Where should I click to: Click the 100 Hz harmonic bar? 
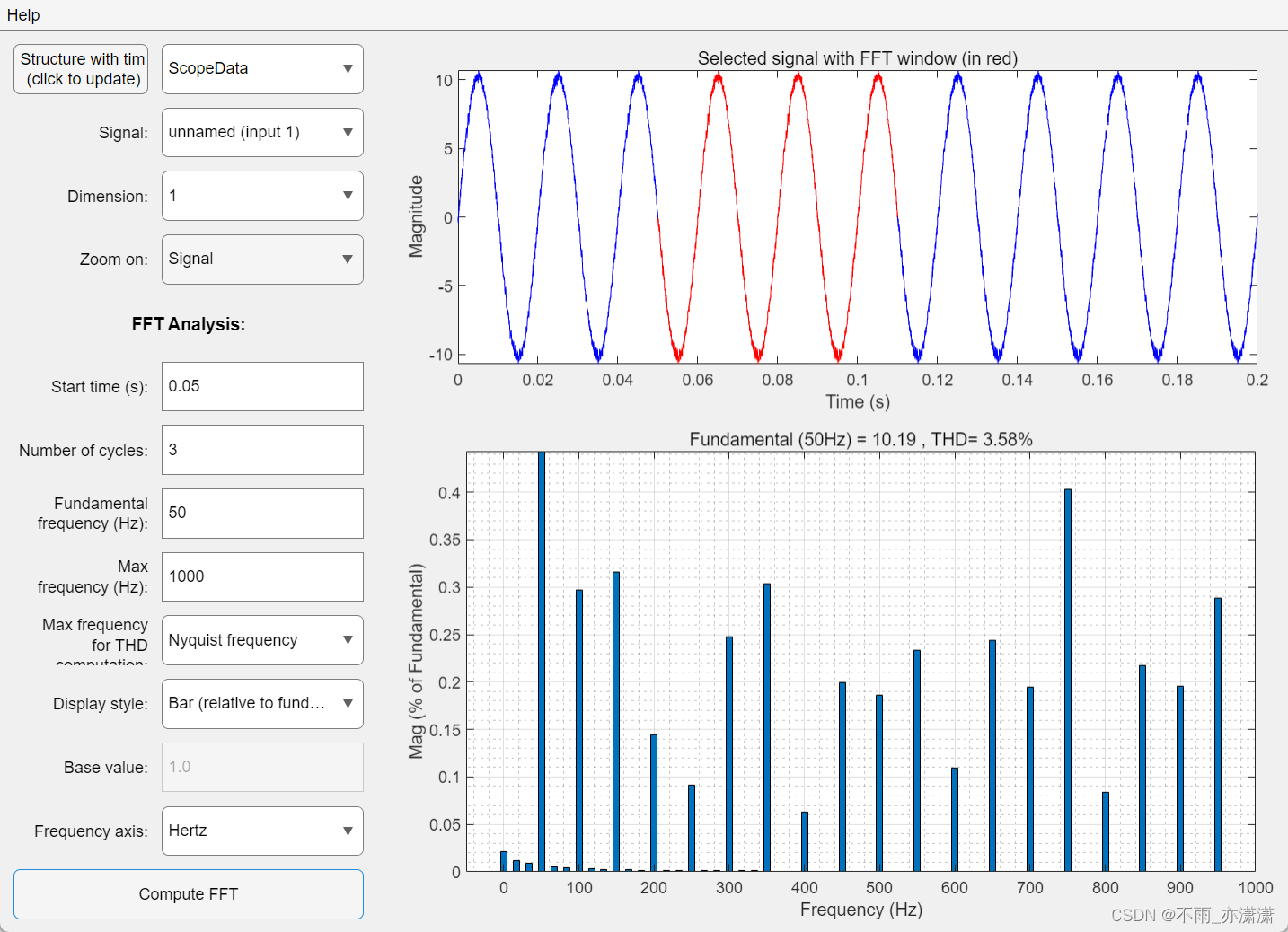pyautogui.click(x=579, y=730)
